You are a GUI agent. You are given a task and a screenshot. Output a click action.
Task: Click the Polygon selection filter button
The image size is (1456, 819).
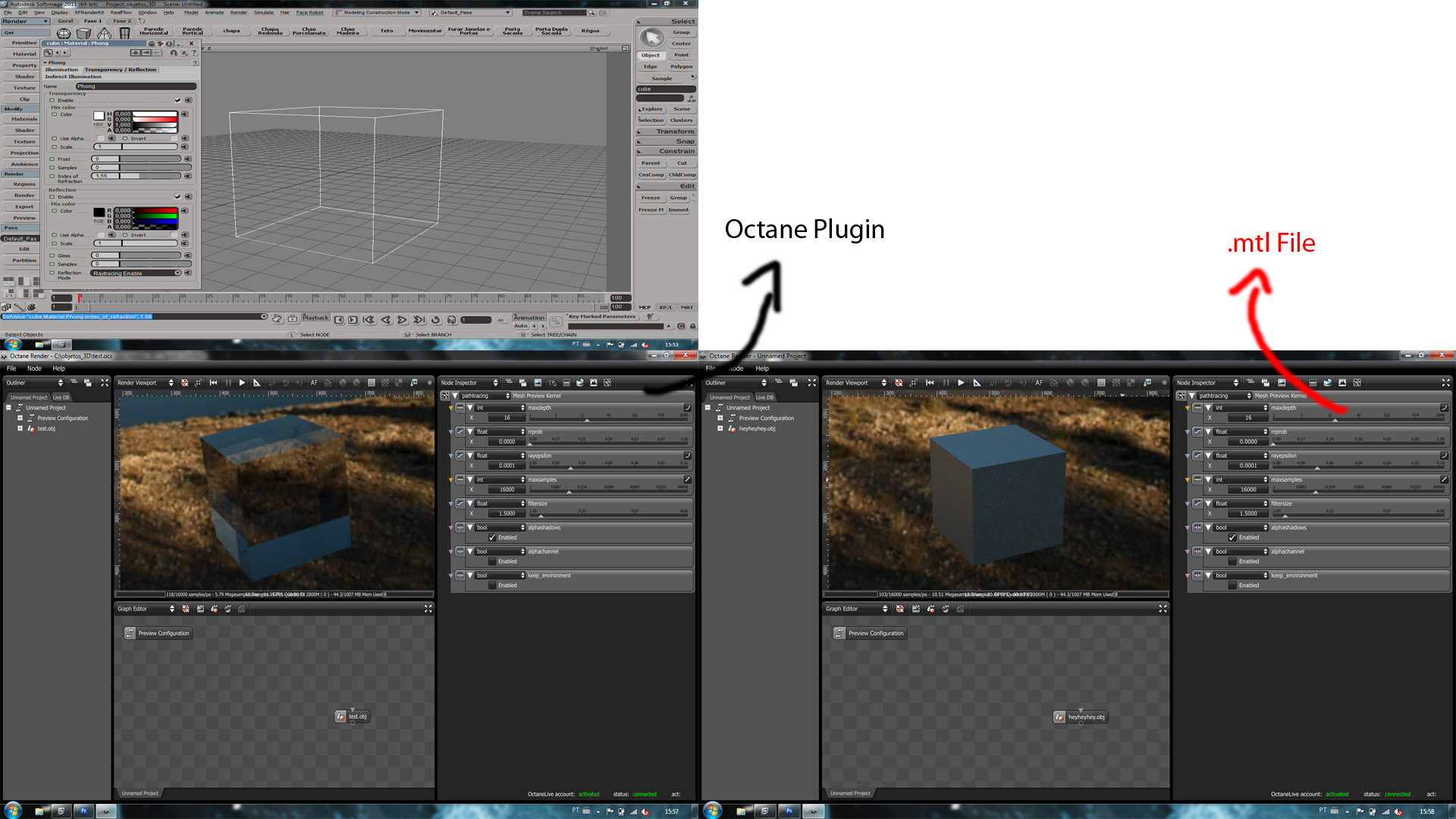coord(681,67)
